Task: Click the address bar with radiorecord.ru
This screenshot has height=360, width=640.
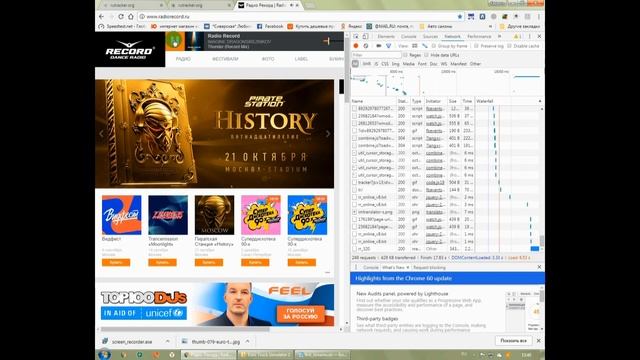Action: click(x=300, y=17)
